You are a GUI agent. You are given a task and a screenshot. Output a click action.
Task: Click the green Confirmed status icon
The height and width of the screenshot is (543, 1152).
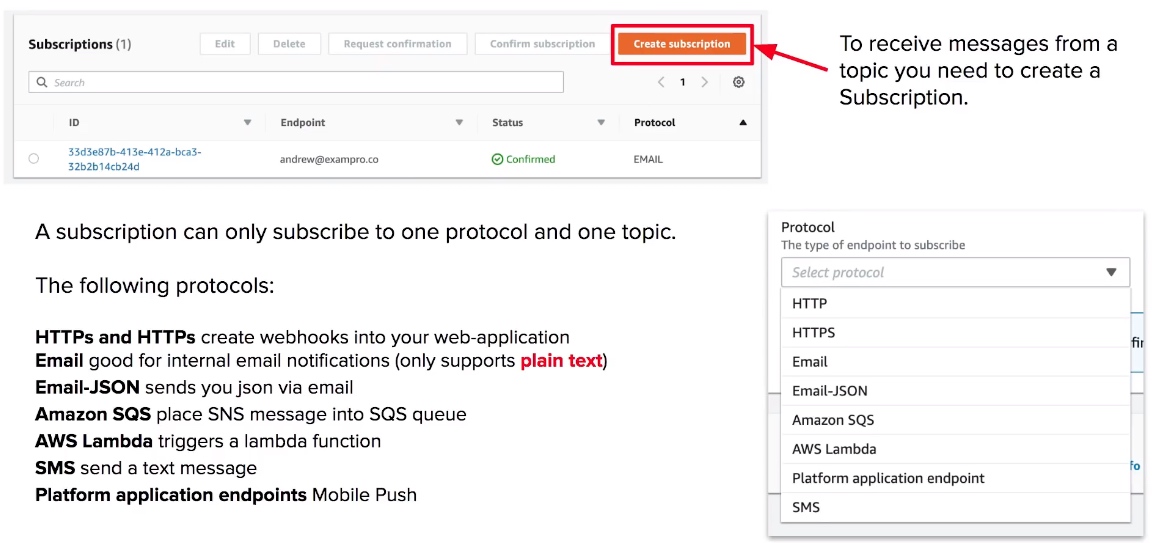[497, 159]
